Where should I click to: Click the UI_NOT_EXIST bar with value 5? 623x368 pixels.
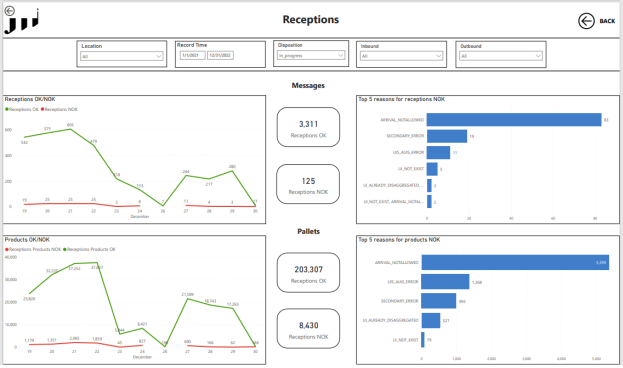(432, 169)
